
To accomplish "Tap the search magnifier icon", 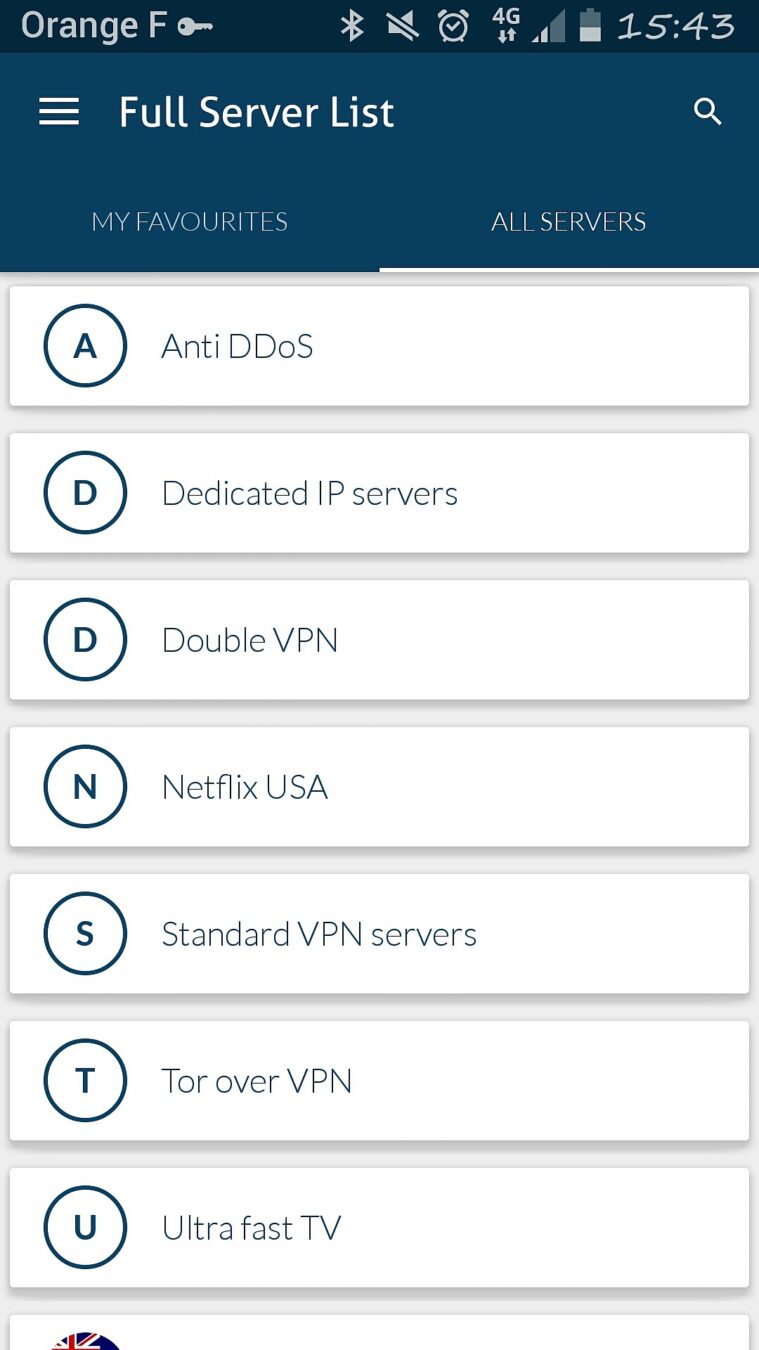I will pos(707,112).
